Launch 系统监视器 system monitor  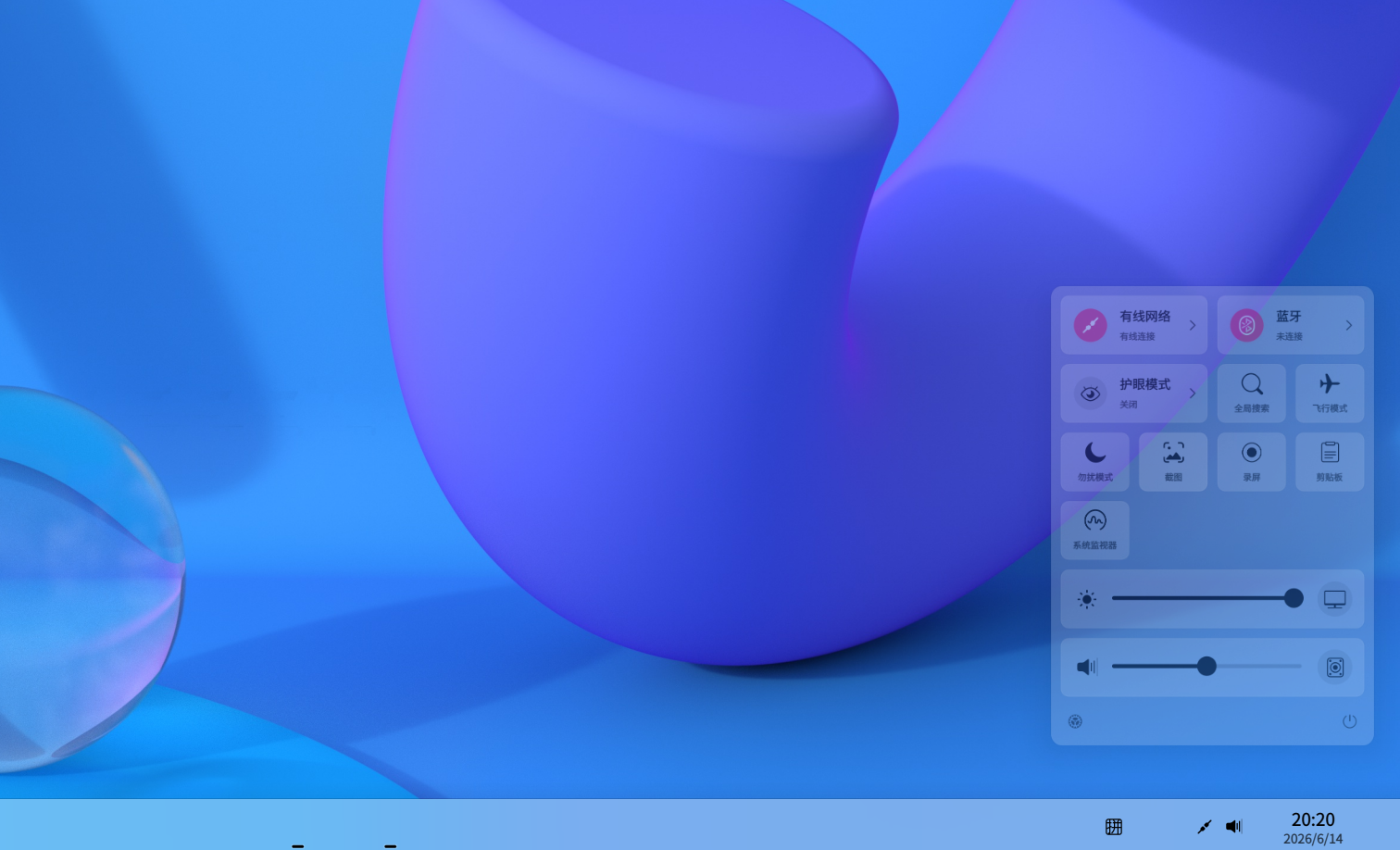tap(1095, 531)
